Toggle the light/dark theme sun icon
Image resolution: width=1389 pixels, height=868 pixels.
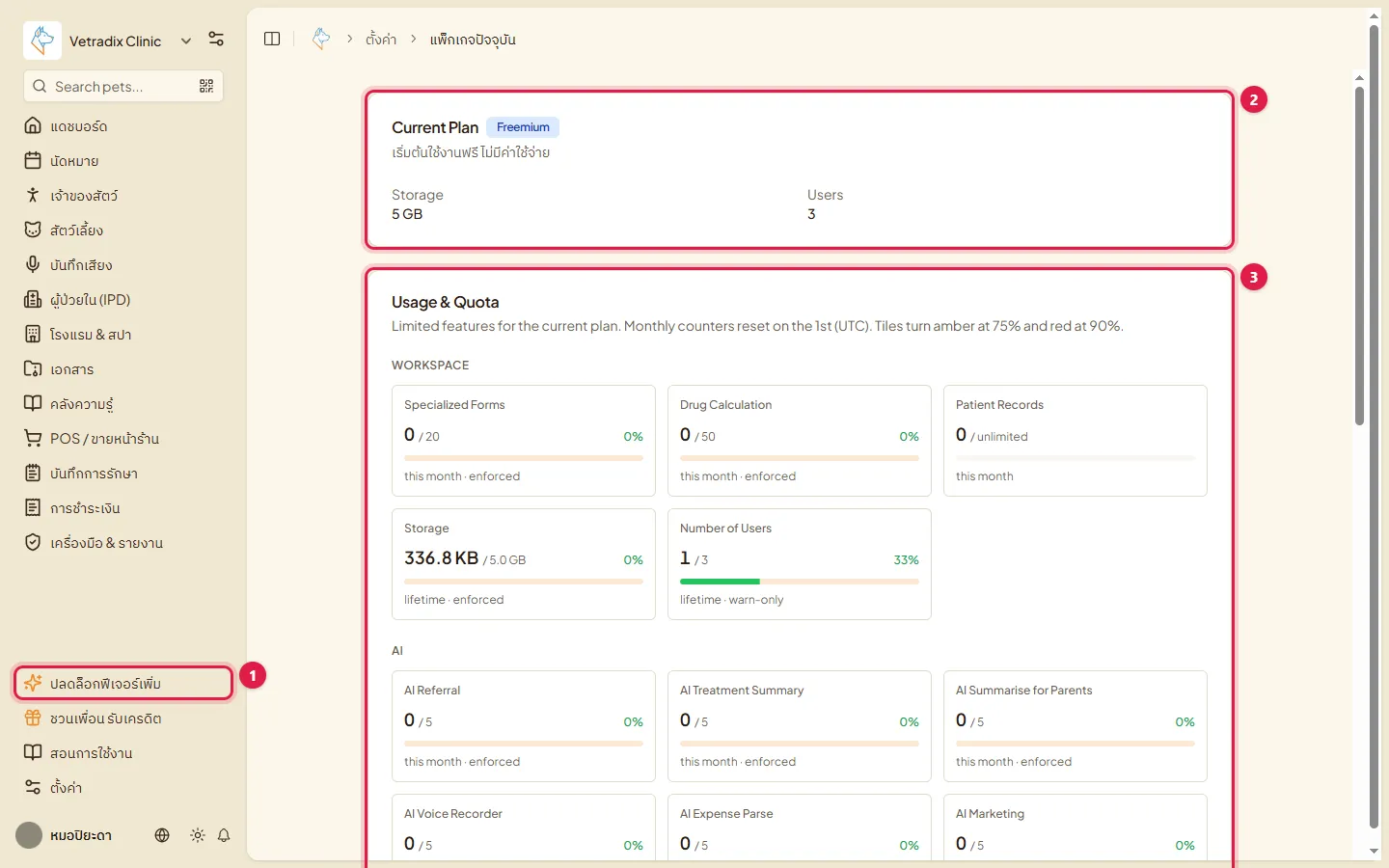pos(198,835)
